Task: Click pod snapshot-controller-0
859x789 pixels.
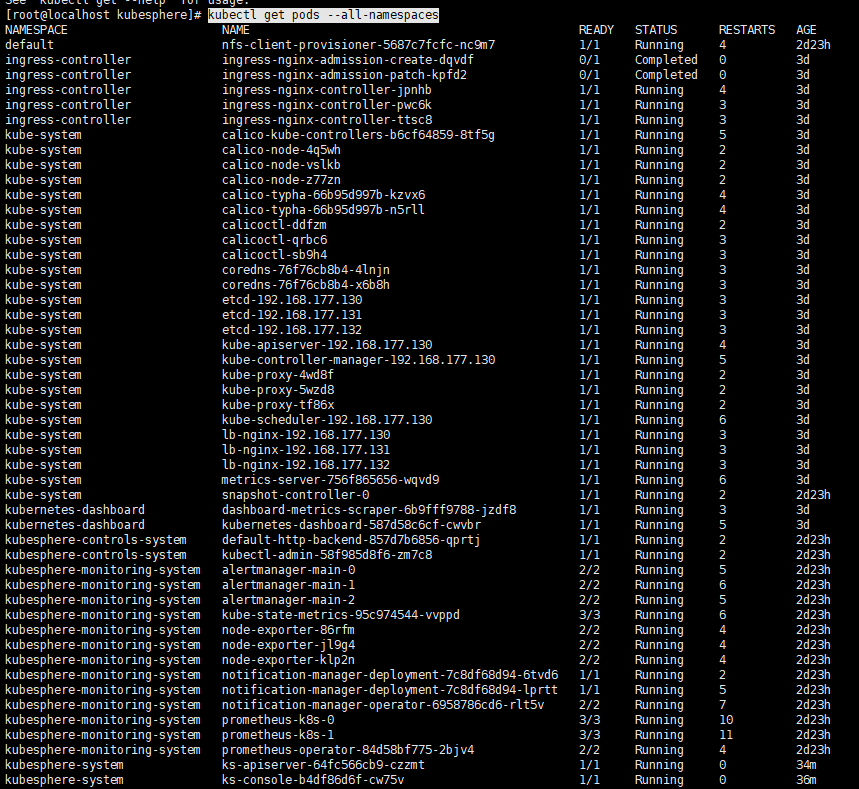Action: [295, 495]
